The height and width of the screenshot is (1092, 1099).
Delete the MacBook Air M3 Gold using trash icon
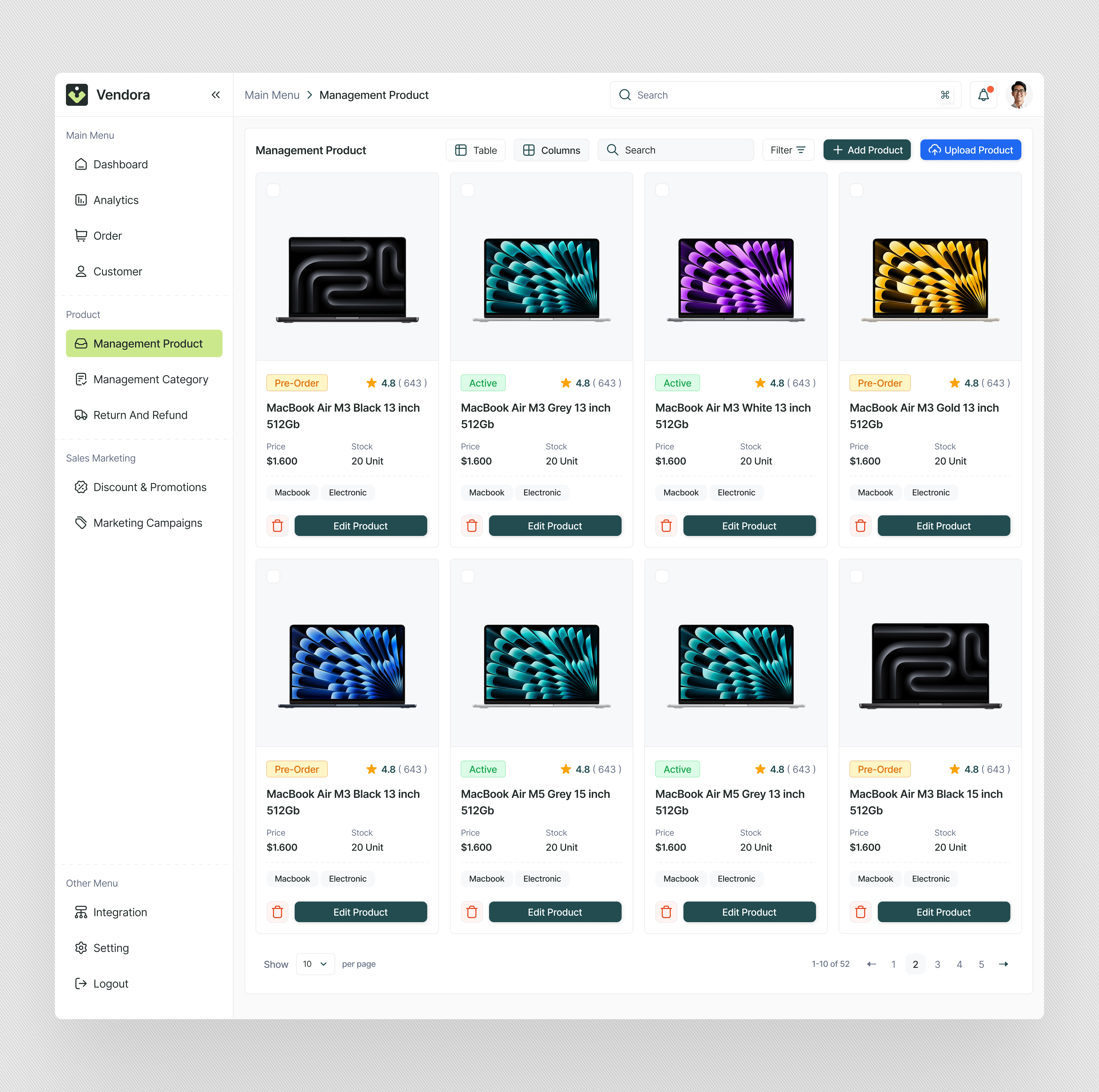(860, 526)
